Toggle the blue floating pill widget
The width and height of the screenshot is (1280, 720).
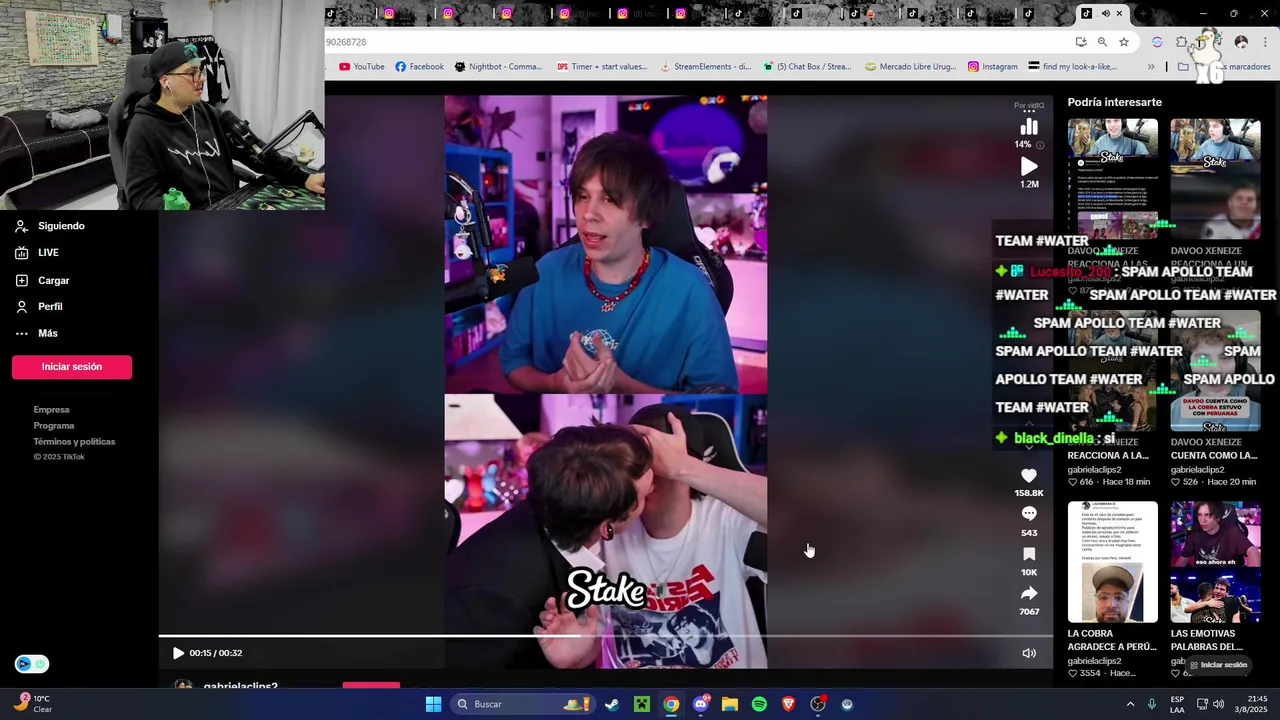(x=32, y=664)
